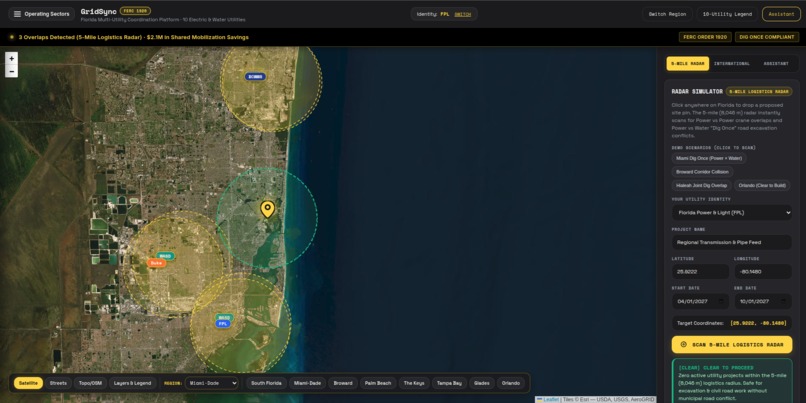The width and height of the screenshot is (806, 403).
Task: Click the Clear to Proceed result heading
Action: [x=716, y=368]
